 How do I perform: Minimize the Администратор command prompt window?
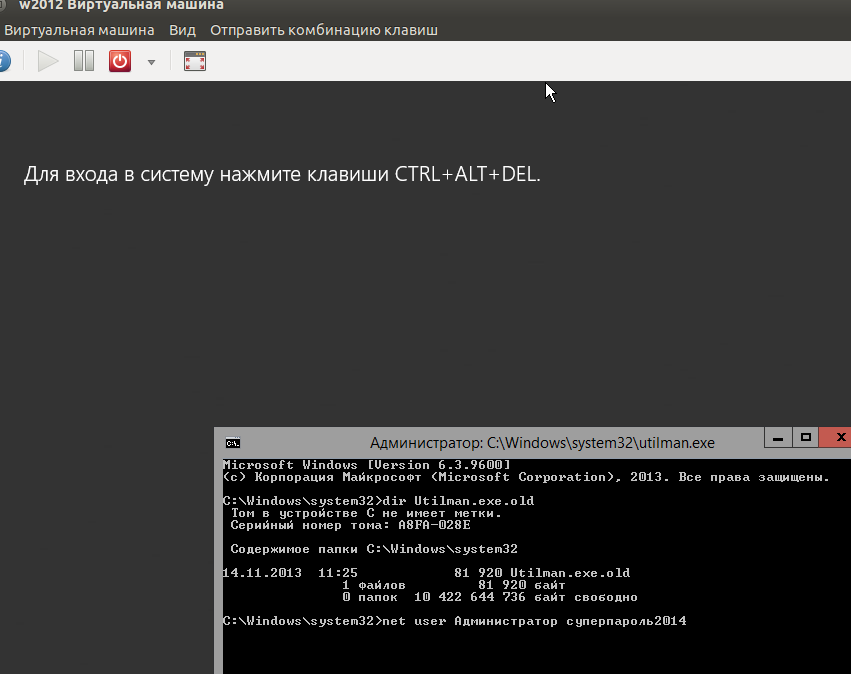pyautogui.click(x=777, y=438)
